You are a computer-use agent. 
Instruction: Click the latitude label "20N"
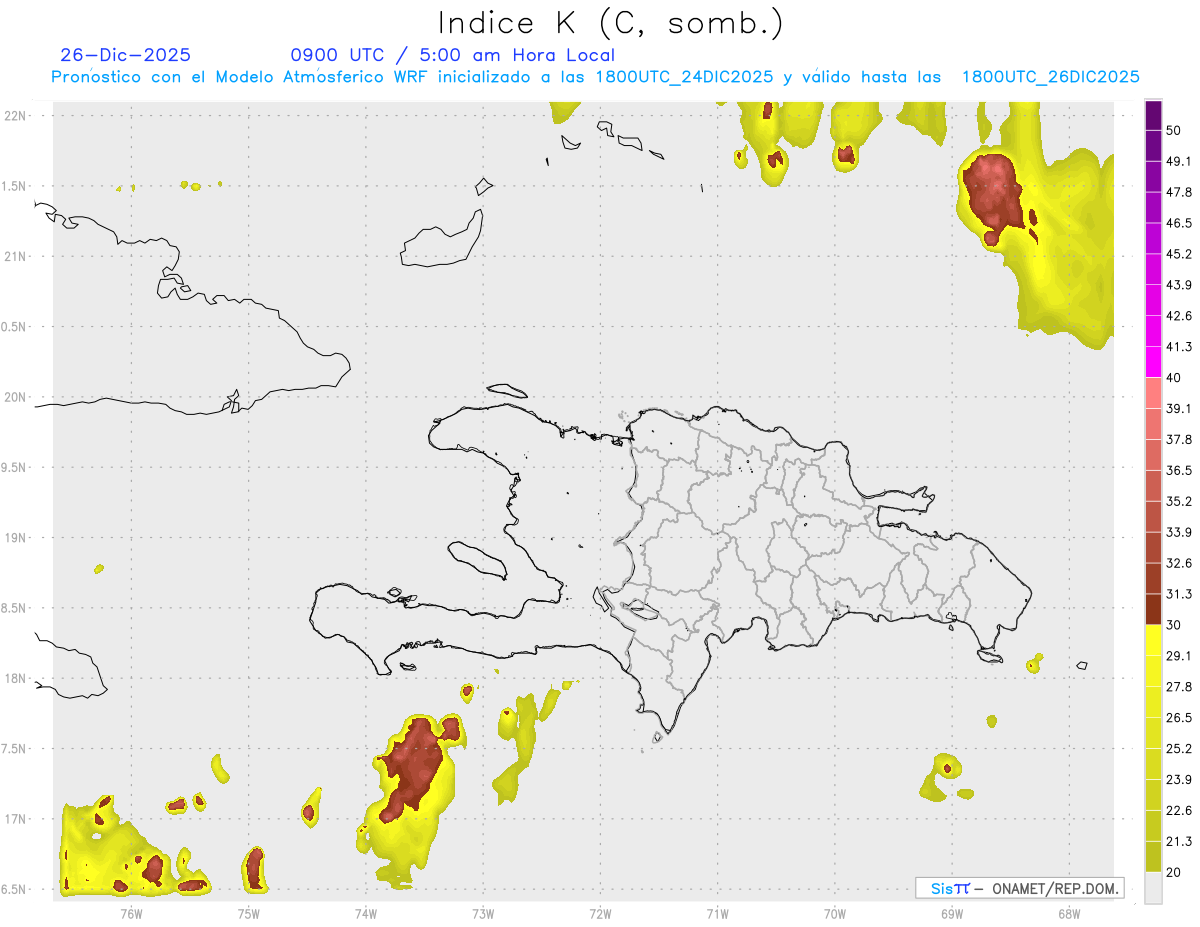16,397
